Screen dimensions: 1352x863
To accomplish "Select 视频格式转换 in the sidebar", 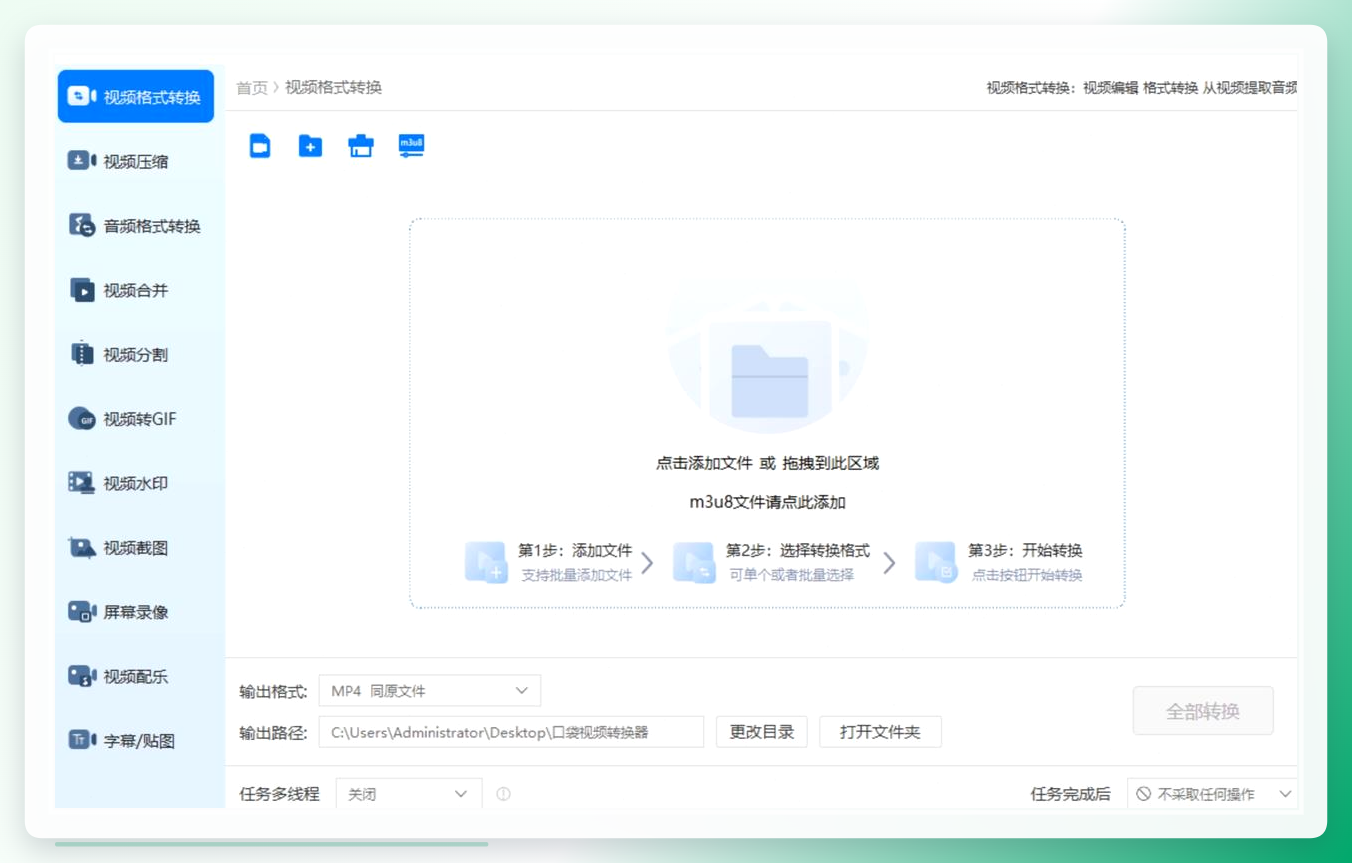I will tap(136, 97).
